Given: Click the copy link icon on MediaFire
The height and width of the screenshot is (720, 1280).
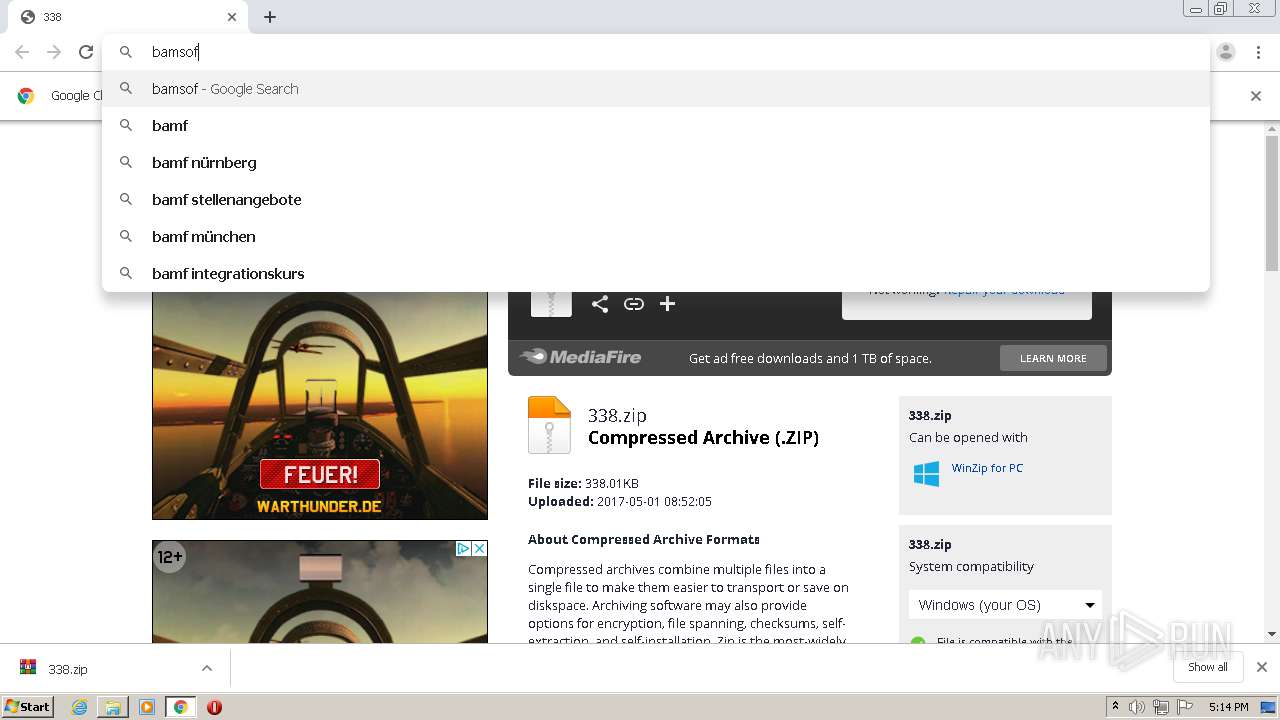Looking at the screenshot, I should pyautogui.click(x=634, y=304).
